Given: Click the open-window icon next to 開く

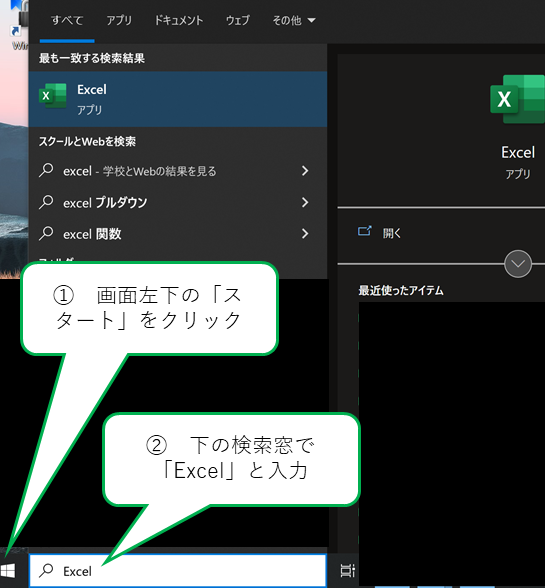Looking at the screenshot, I should coord(365,231).
